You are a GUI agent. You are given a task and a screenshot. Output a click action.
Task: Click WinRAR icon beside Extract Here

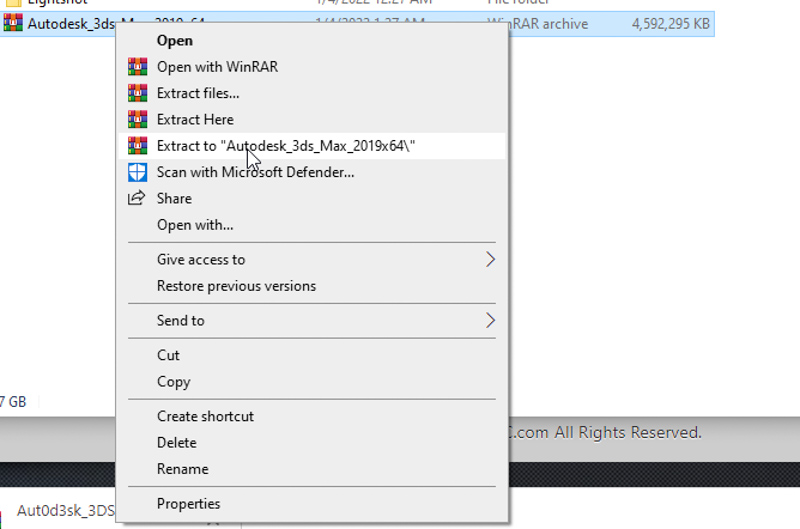coord(137,119)
